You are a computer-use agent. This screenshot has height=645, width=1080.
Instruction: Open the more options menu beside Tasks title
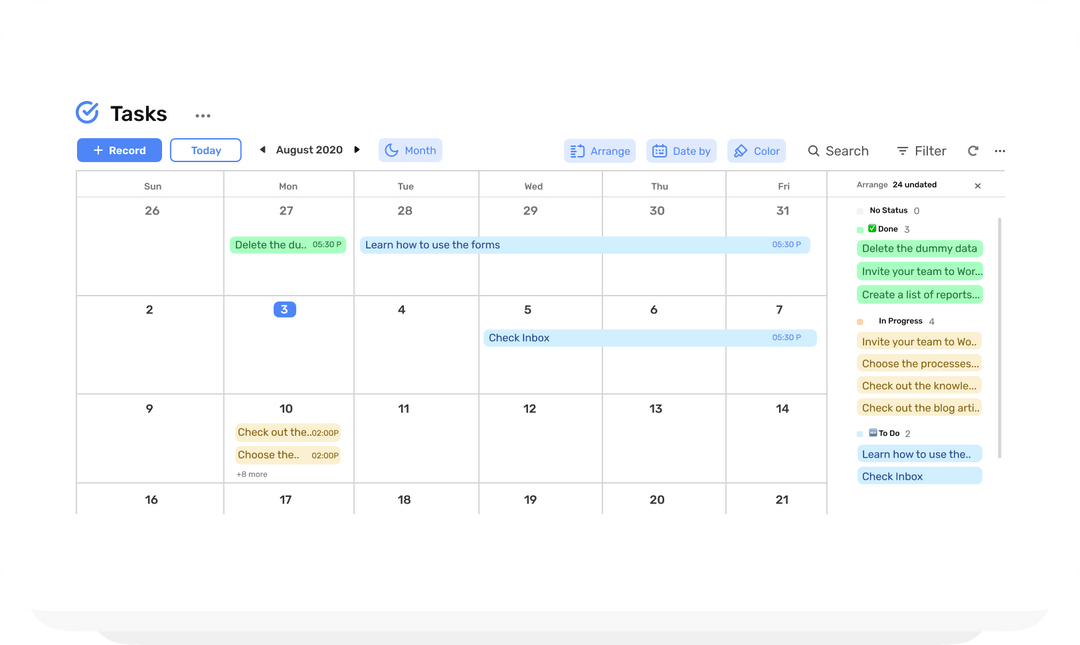point(203,115)
